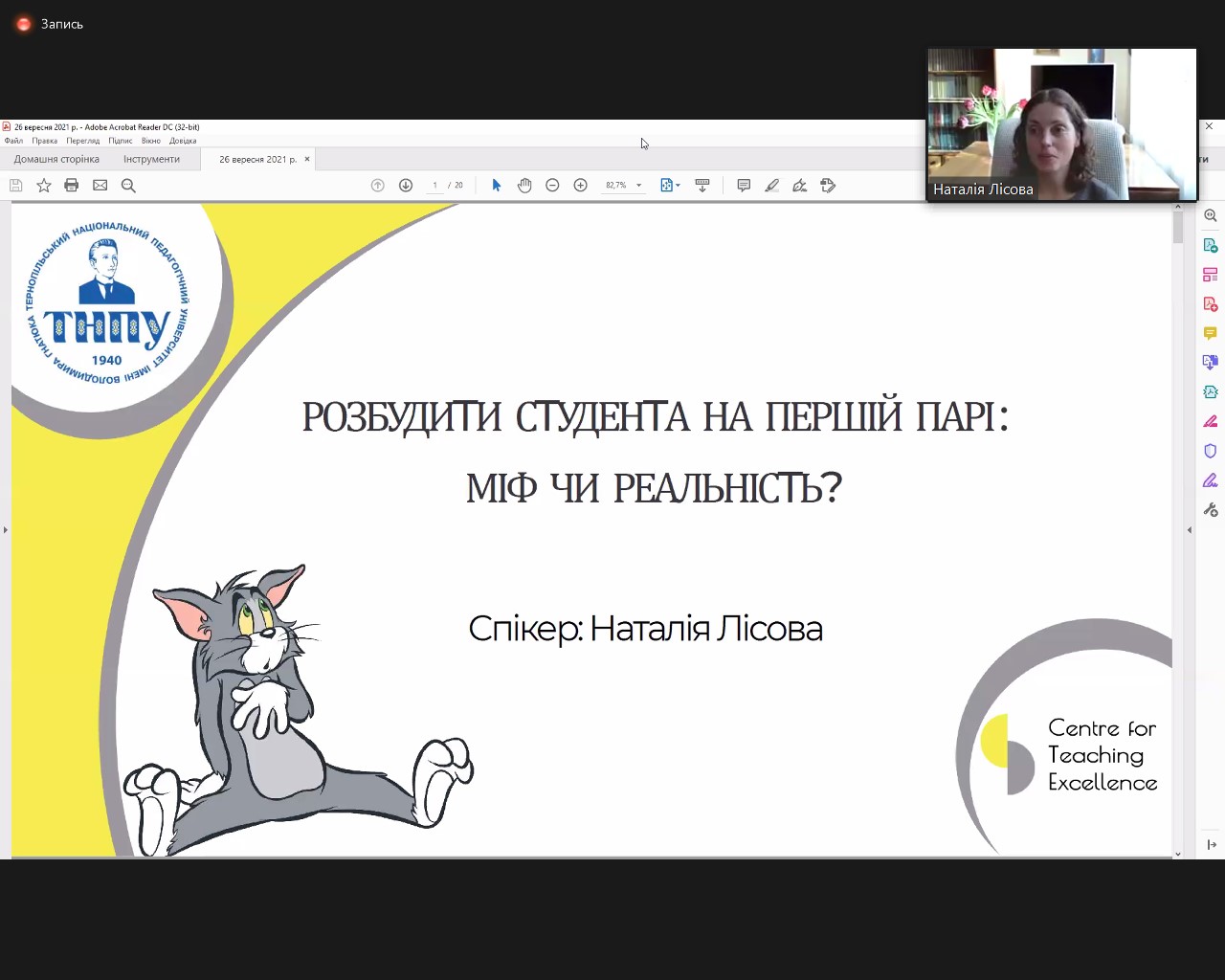Screen dimensions: 1225x980
Task: Select the Hand pan tool
Action: click(524, 186)
